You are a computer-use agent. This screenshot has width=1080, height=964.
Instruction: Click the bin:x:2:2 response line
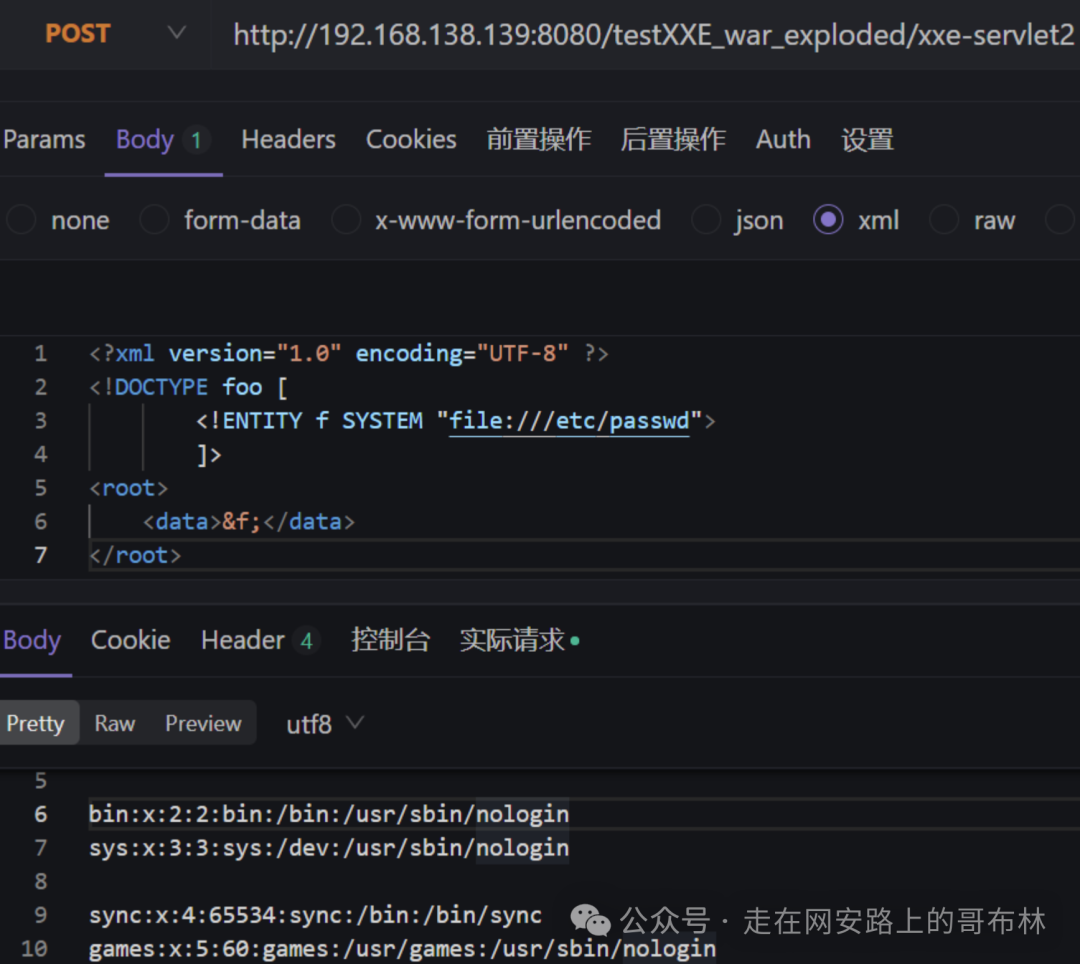pyautogui.click(x=329, y=814)
